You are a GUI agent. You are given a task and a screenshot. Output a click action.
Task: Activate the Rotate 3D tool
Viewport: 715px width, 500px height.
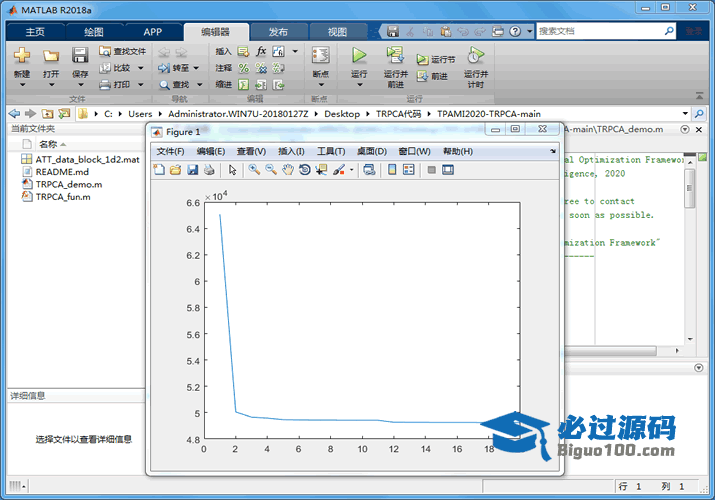pos(304,170)
